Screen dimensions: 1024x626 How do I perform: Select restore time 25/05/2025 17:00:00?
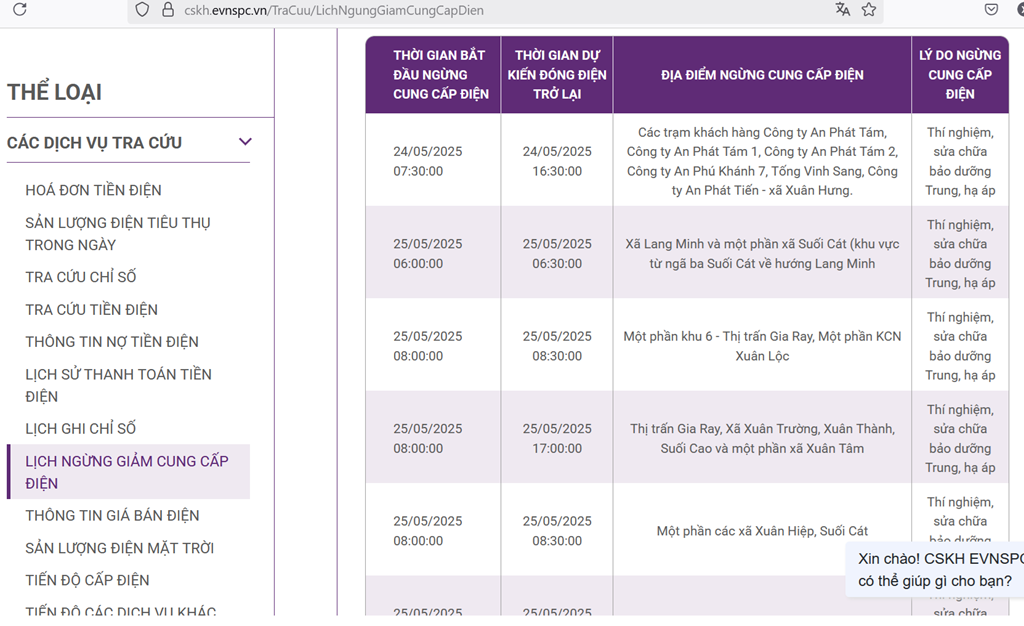[x=557, y=438]
